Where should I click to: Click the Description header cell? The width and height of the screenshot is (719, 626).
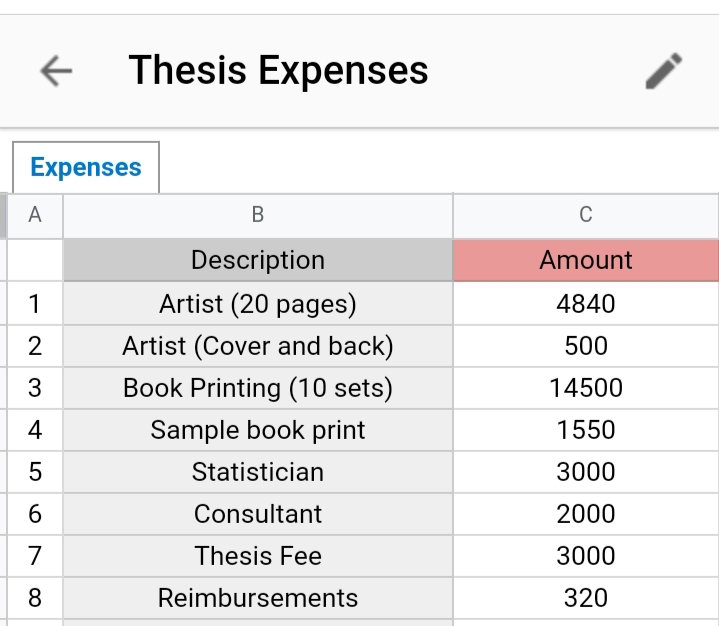tap(258, 260)
